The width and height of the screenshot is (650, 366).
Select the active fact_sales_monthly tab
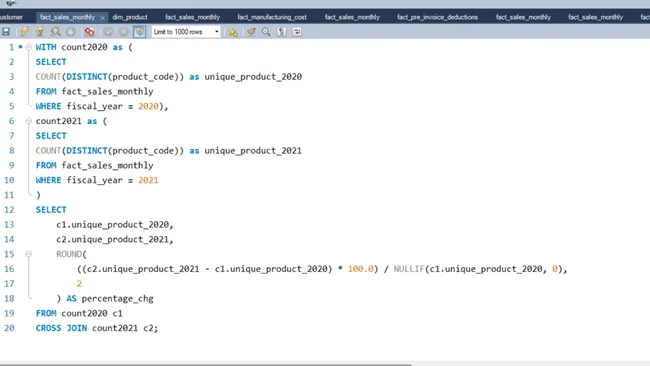pyautogui.click(x=68, y=17)
